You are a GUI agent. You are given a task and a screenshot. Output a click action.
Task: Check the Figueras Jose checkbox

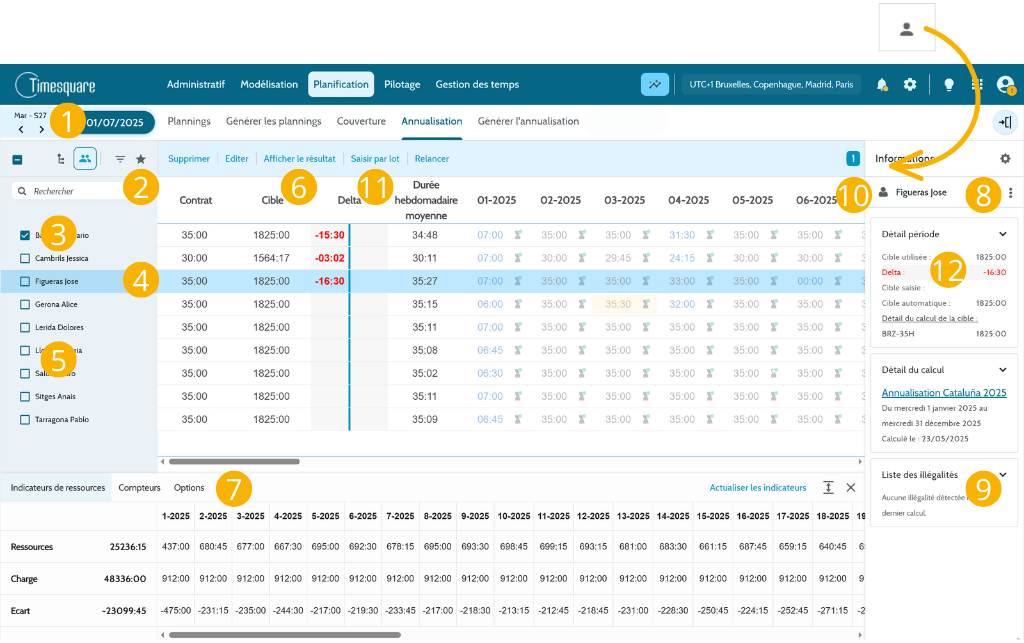25,281
